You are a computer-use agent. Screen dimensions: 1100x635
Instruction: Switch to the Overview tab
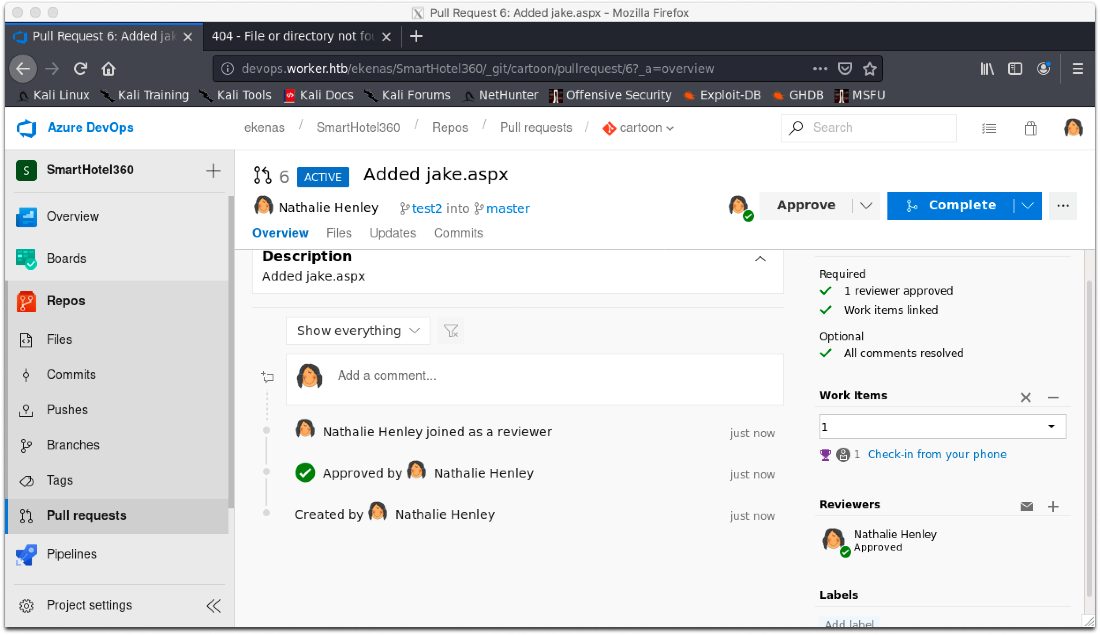tap(280, 233)
